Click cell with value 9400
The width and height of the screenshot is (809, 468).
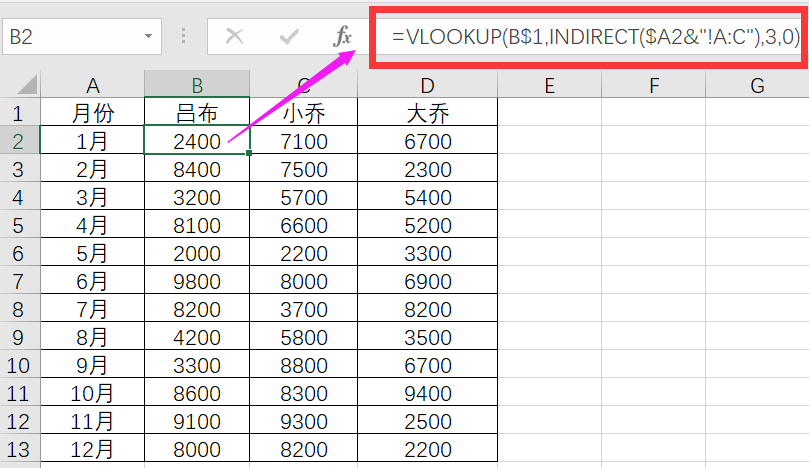click(427, 393)
